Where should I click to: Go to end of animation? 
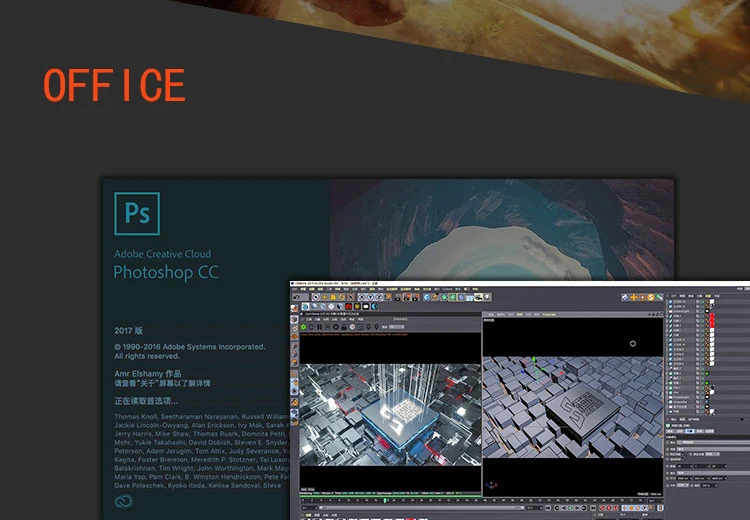pos(593,508)
